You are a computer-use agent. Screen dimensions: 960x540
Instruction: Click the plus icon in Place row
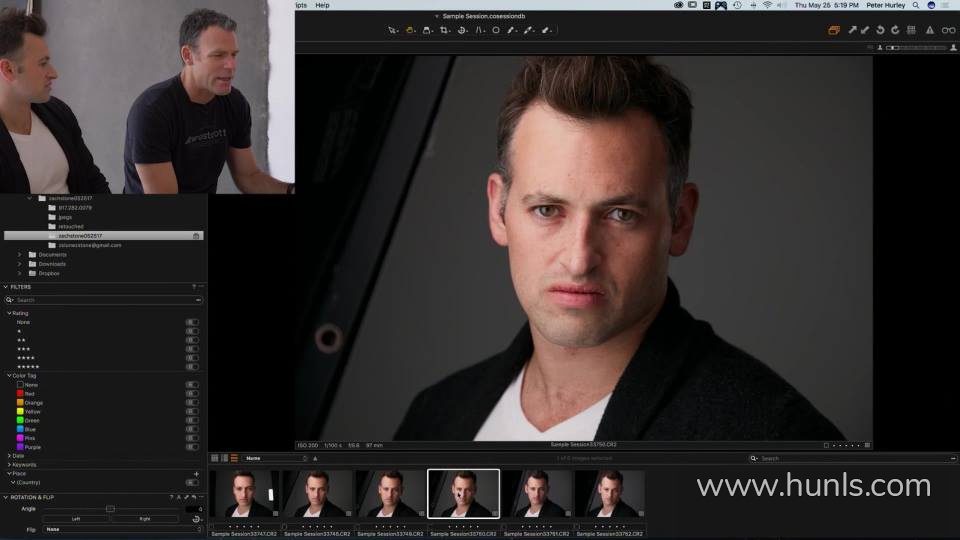pyautogui.click(x=197, y=474)
